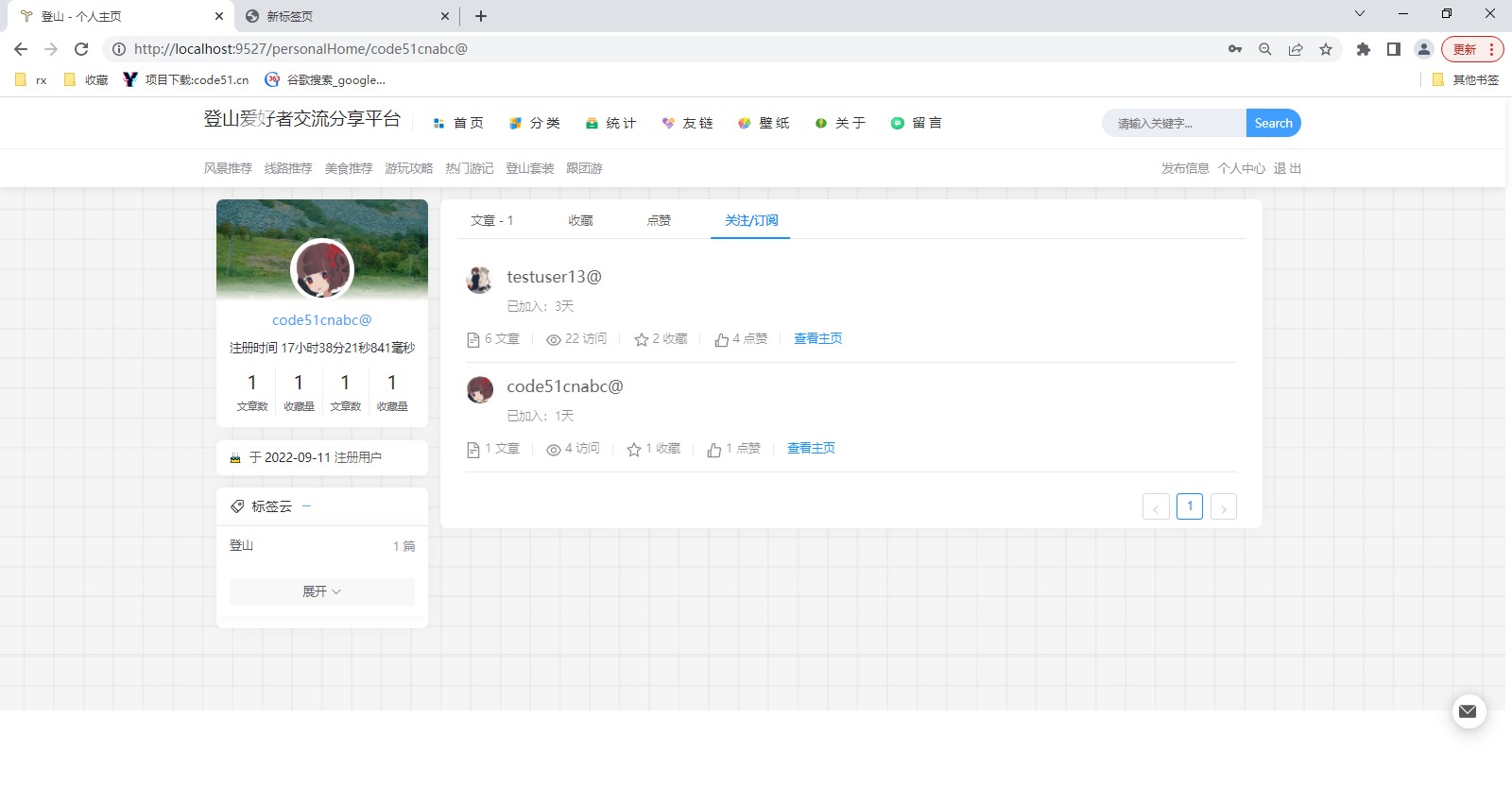Click the 登山爱好者交流分享平台 site title
This screenshot has width=1512, height=805.
tap(302, 119)
